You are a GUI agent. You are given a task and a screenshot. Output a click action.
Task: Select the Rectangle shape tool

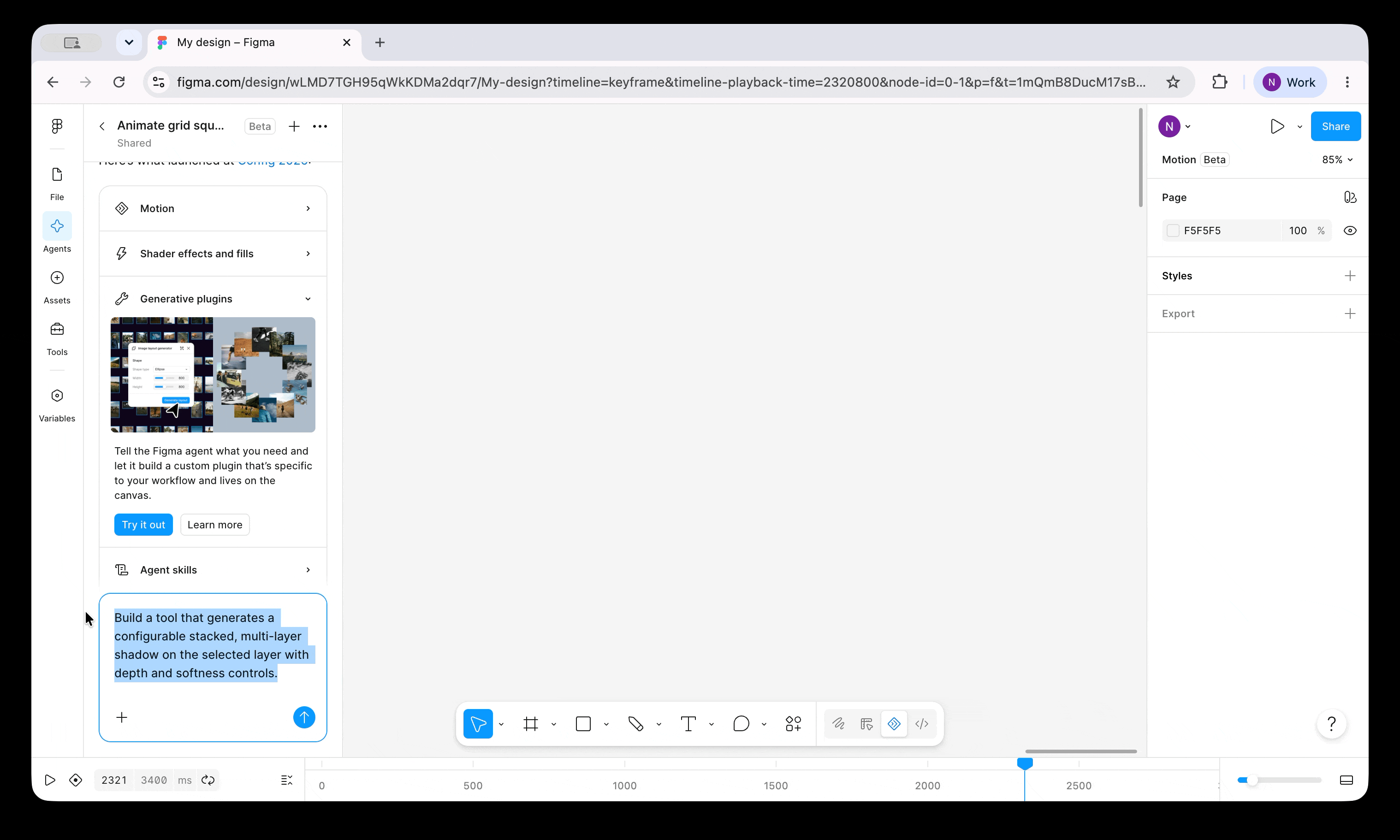[x=583, y=723]
